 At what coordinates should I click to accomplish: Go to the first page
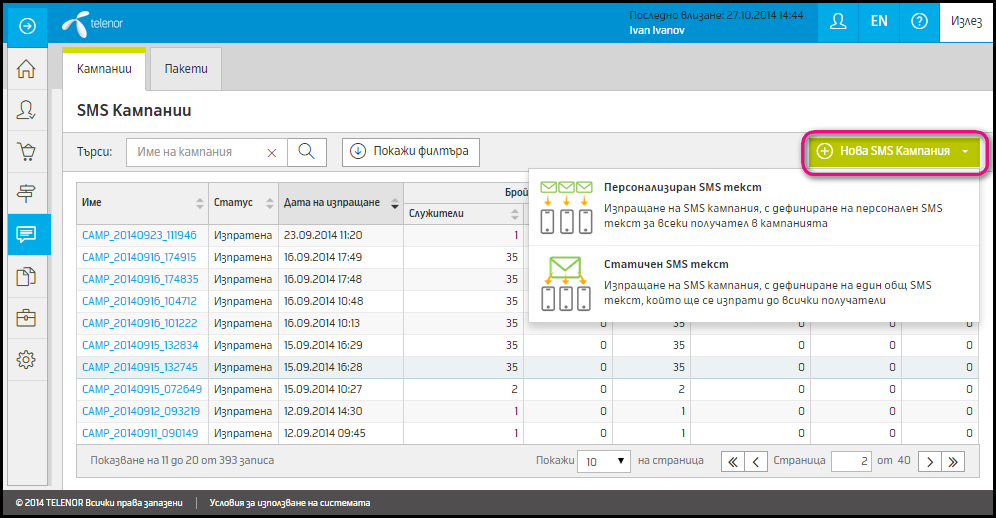click(x=732, y=461)
